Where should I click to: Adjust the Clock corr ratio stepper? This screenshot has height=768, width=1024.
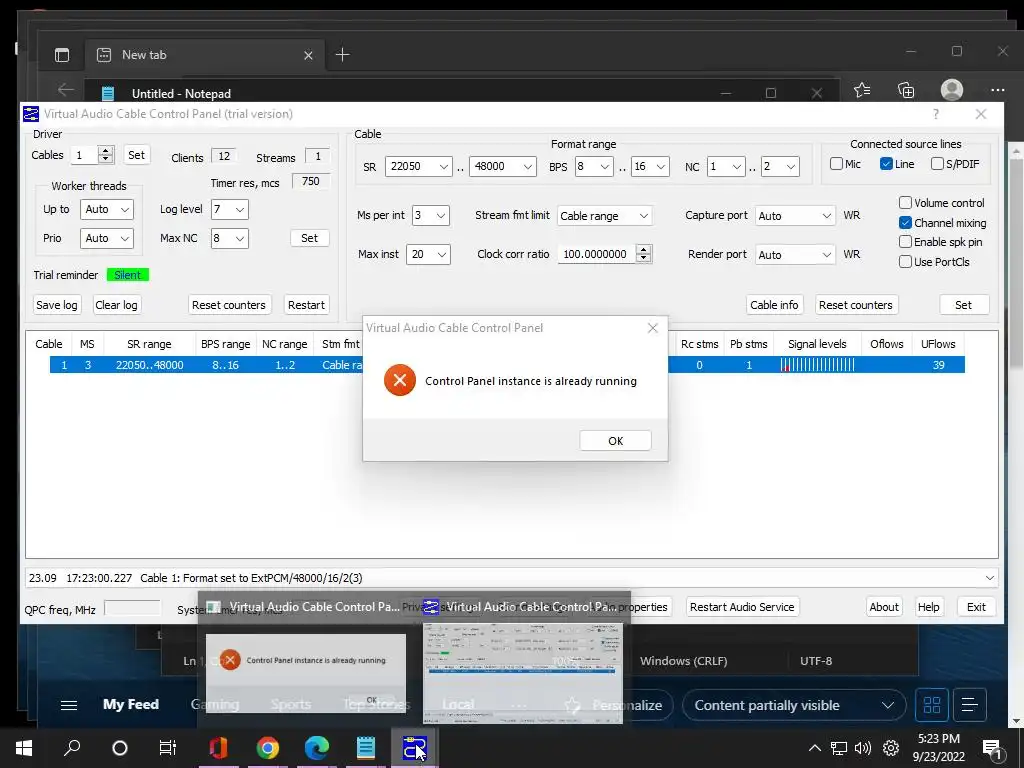point(643,254)
